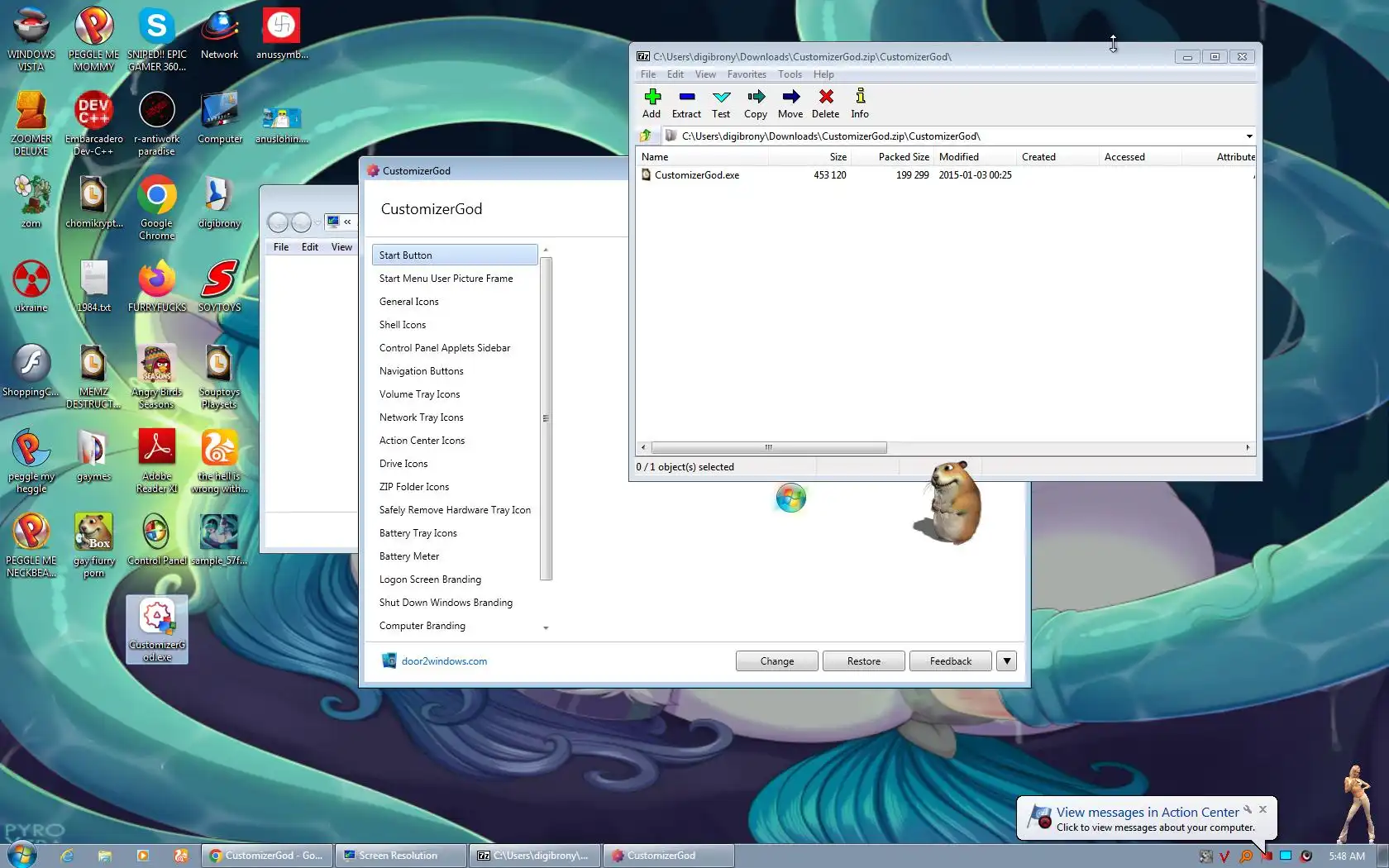Select Start Menu User Picture Frame
This screenshot has width=1389, height=868.
[x=455, y=279]
